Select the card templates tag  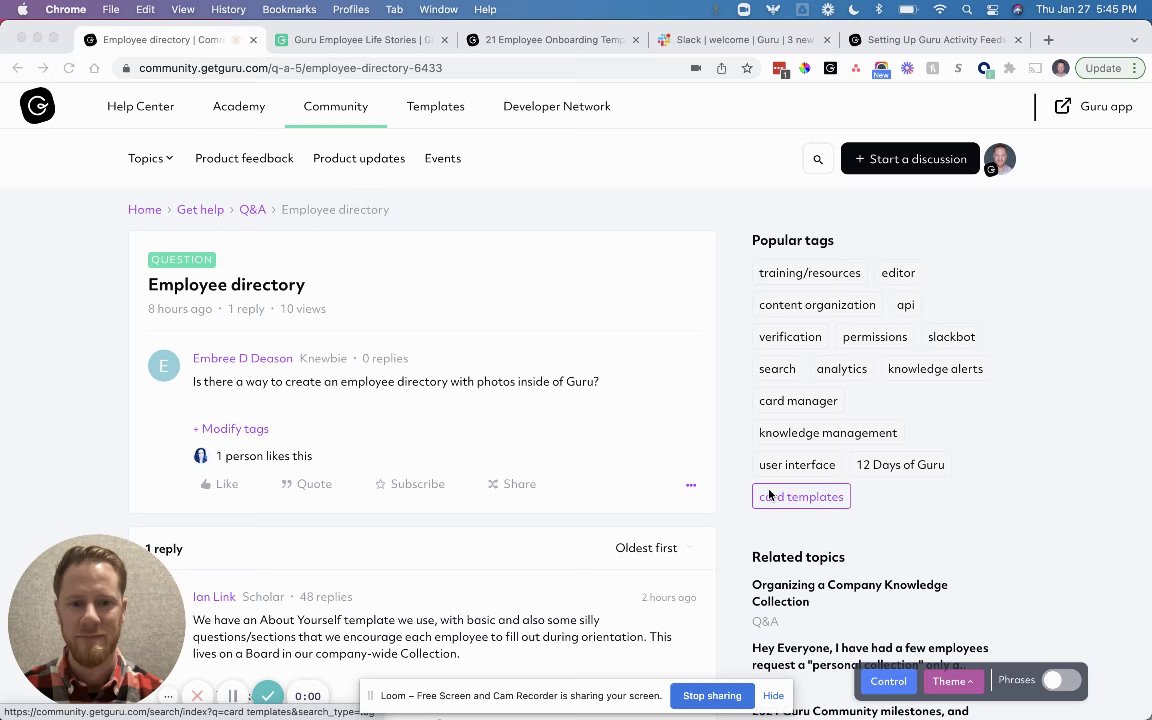click(x=802, y=497)
